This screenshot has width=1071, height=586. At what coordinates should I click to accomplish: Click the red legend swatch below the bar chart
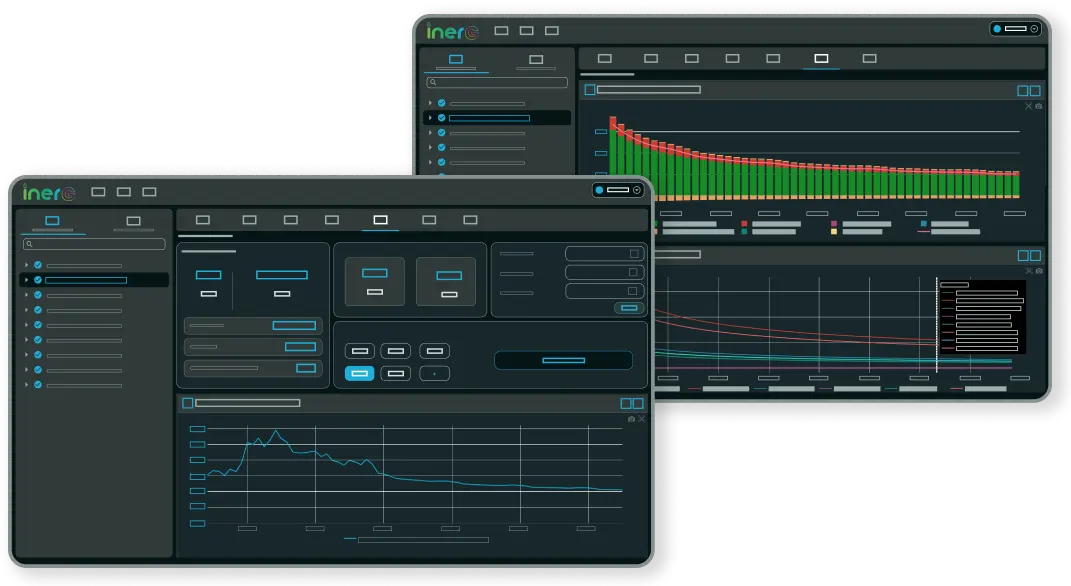click(x=745, y=224)
